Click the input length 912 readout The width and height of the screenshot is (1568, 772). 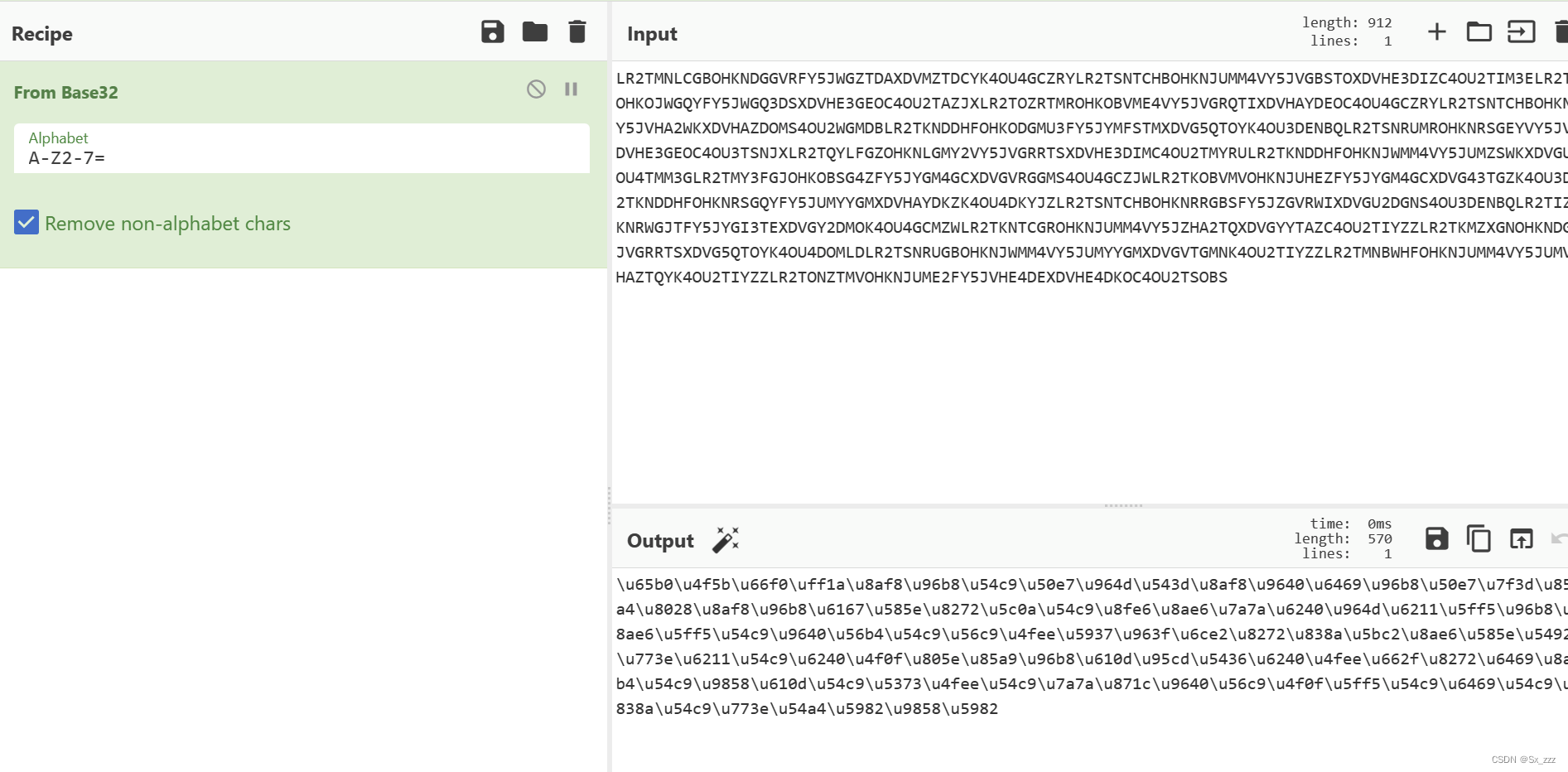pos(1347,23)
